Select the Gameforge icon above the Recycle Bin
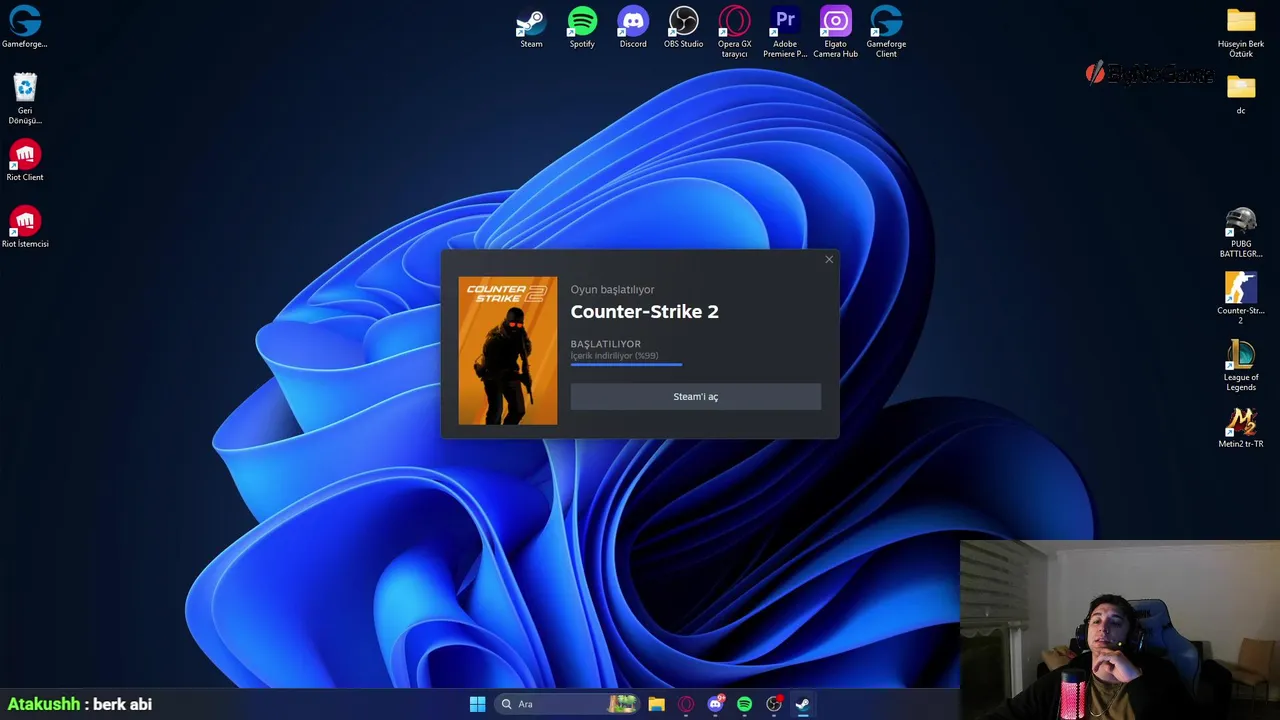This screenshot has width=1280, height=720. coord(25,27)
